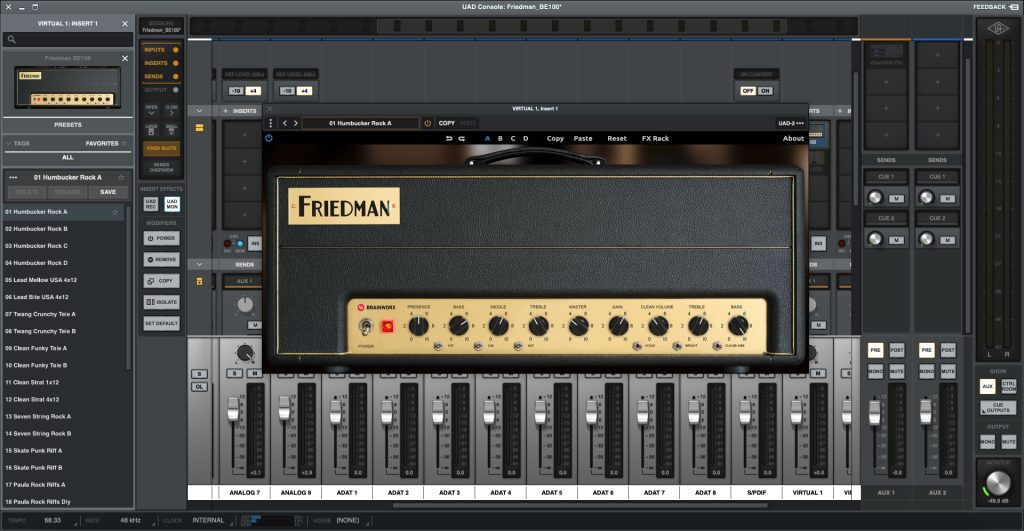The width and height of the screenshot is (1024, 531).
Task: Select amp setting B
Action: pos(500,138)
